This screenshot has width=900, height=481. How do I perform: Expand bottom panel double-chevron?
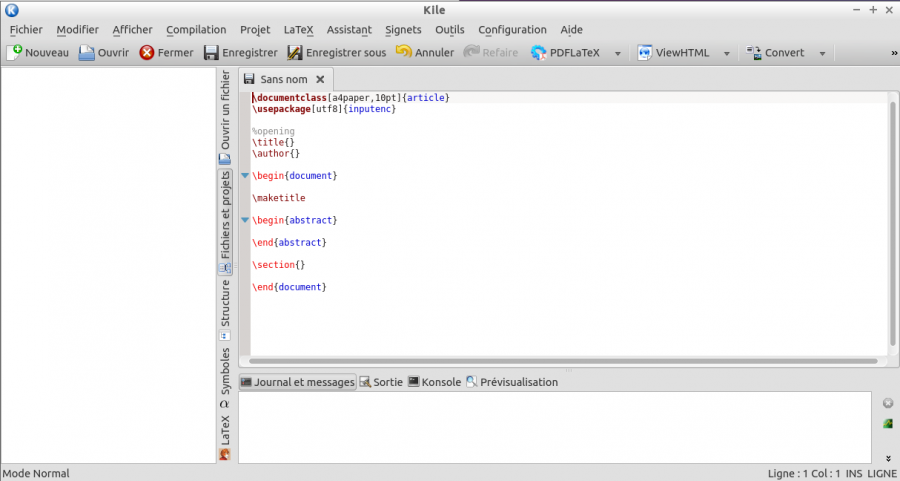pos(888,458)
